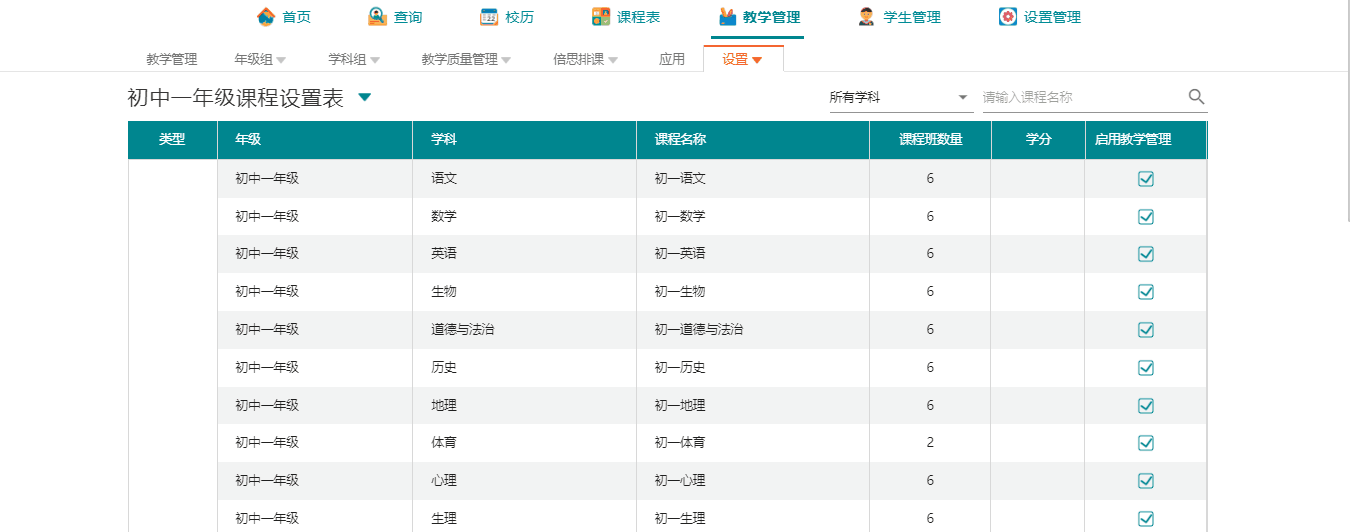Open the 所有学科 subject dropdown
The image size is (1350, 532).
(x=900, y=97)
